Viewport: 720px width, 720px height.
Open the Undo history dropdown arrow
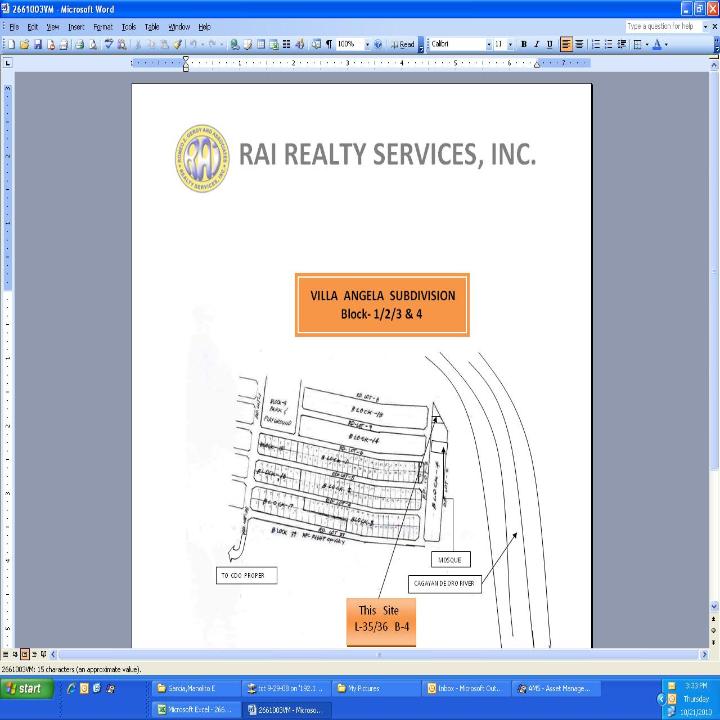click(x=202, y=45)
